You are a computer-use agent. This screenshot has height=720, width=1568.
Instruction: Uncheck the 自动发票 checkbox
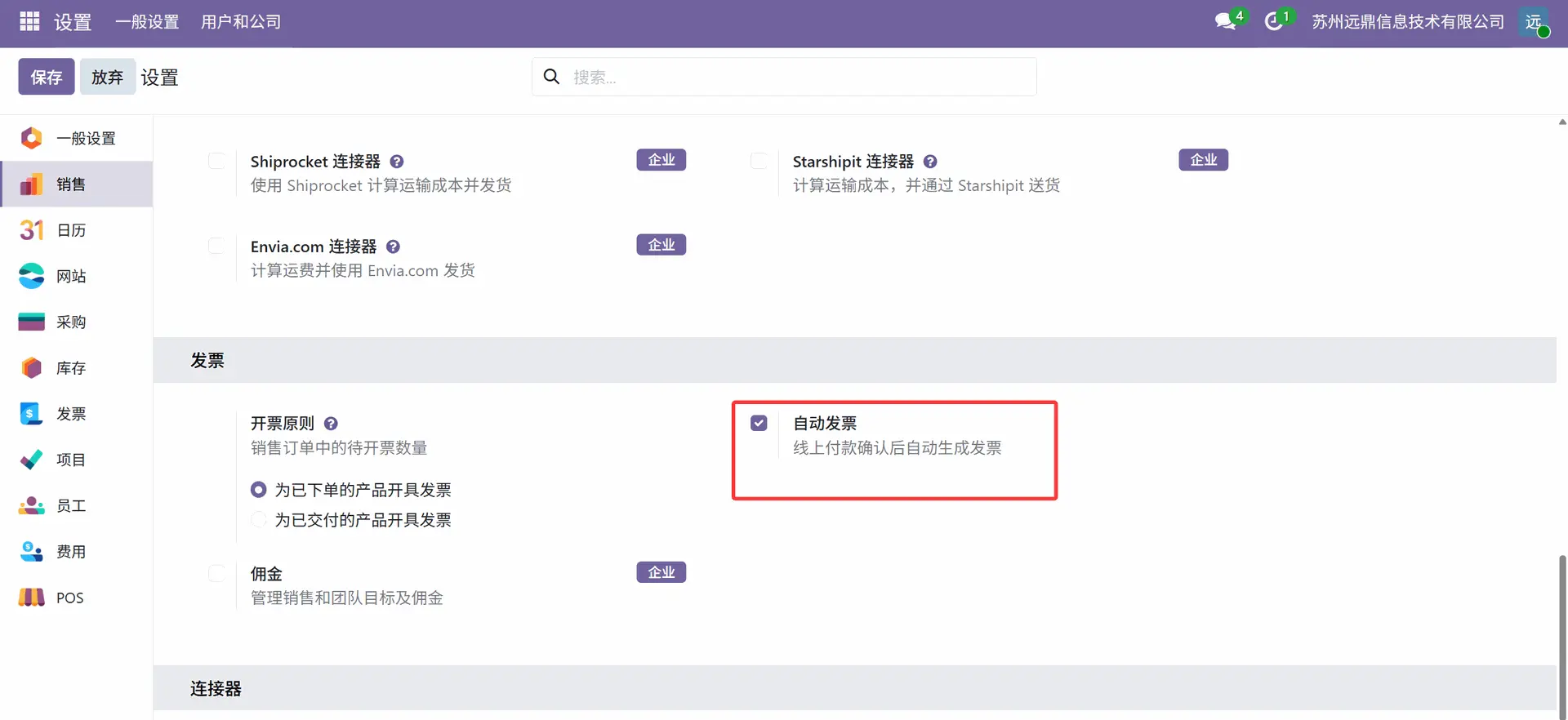click(x=759, y=423)
